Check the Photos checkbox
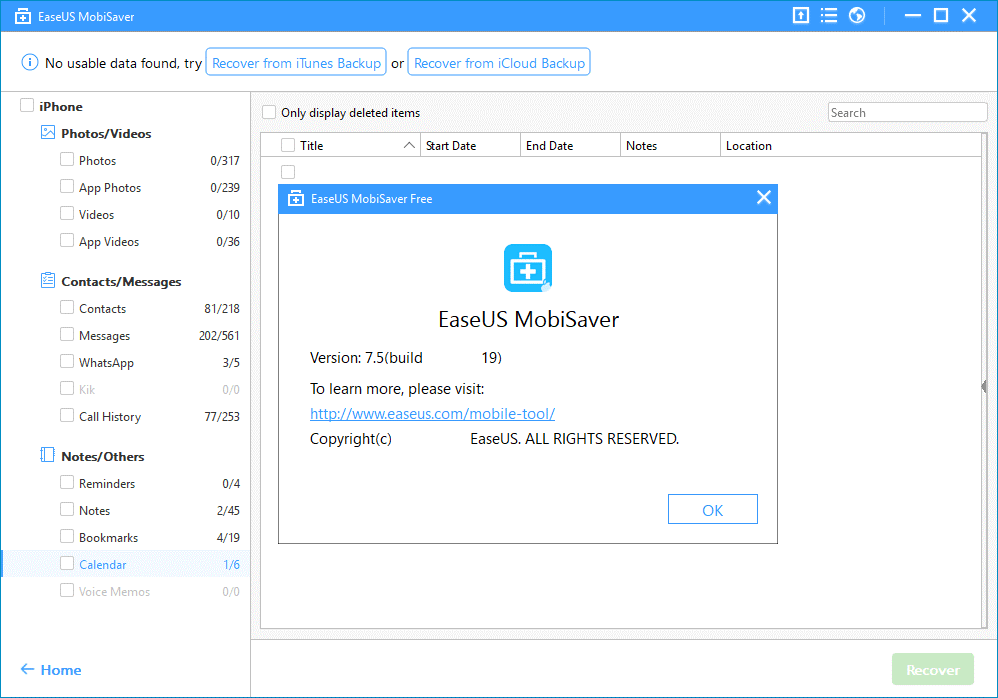998x698 pixels. click(67, 159)
